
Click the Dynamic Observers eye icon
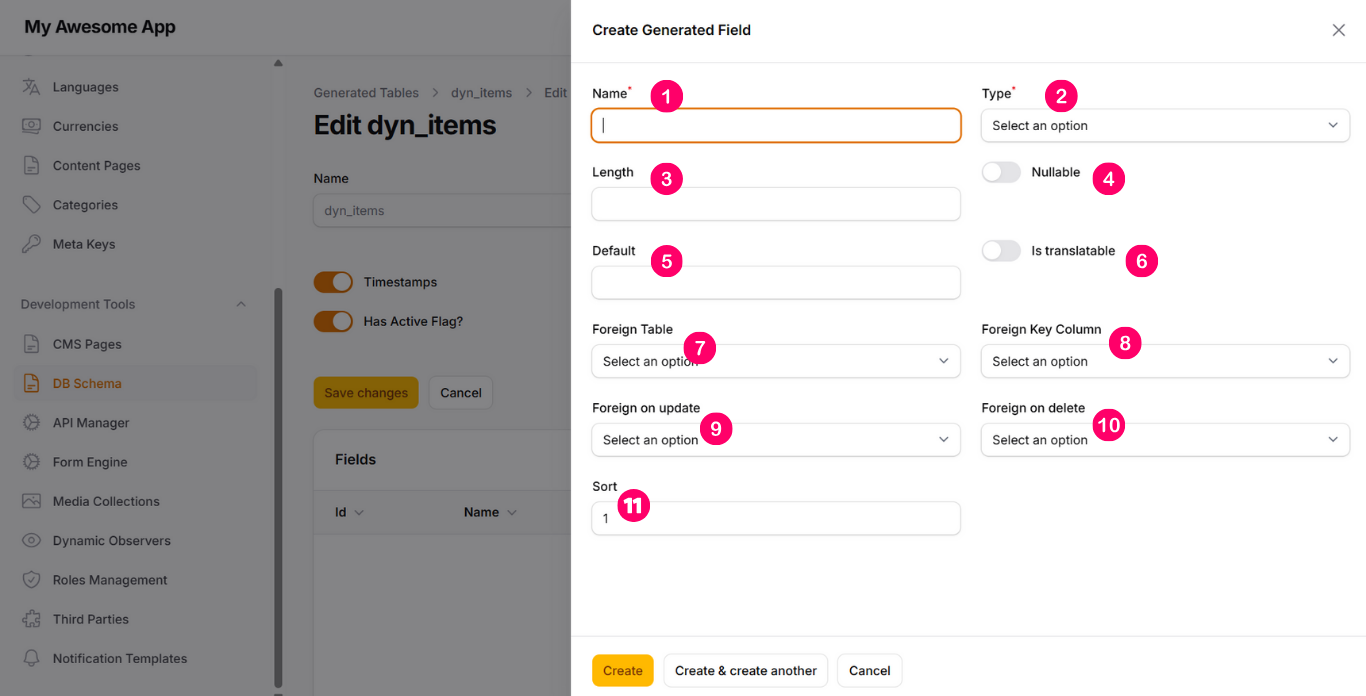31,541
